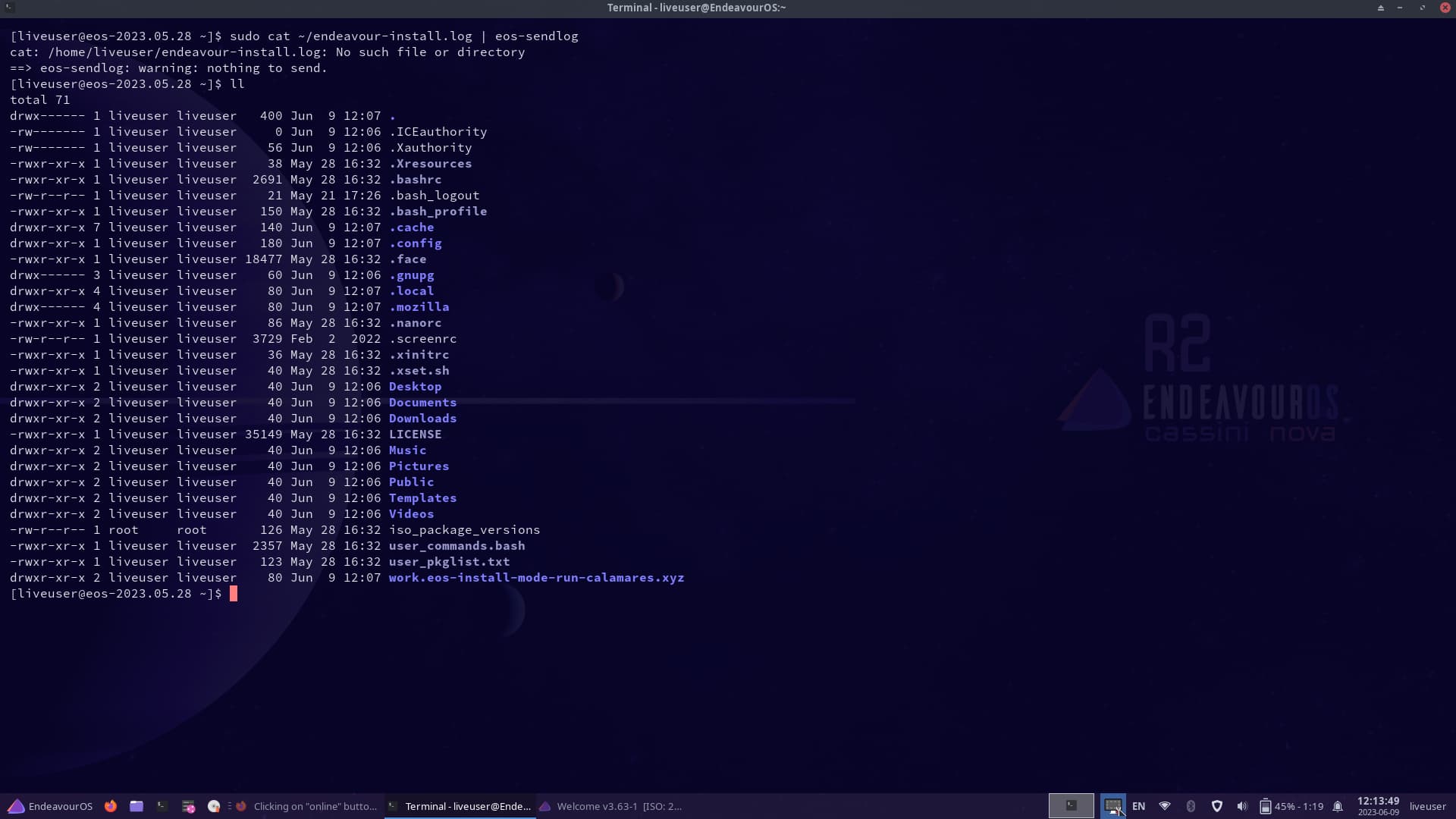1456x819 pixels.
Task: Click the disc-shaped launcher icon in panel
Action: [214, 806]
